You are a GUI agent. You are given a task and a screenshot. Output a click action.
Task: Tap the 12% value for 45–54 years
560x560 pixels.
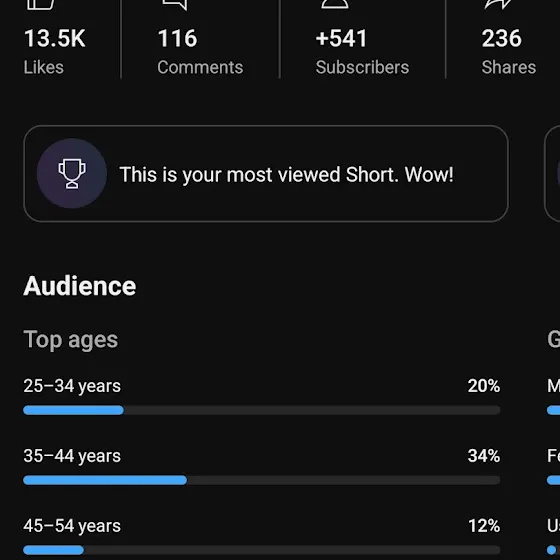point(484,526)
